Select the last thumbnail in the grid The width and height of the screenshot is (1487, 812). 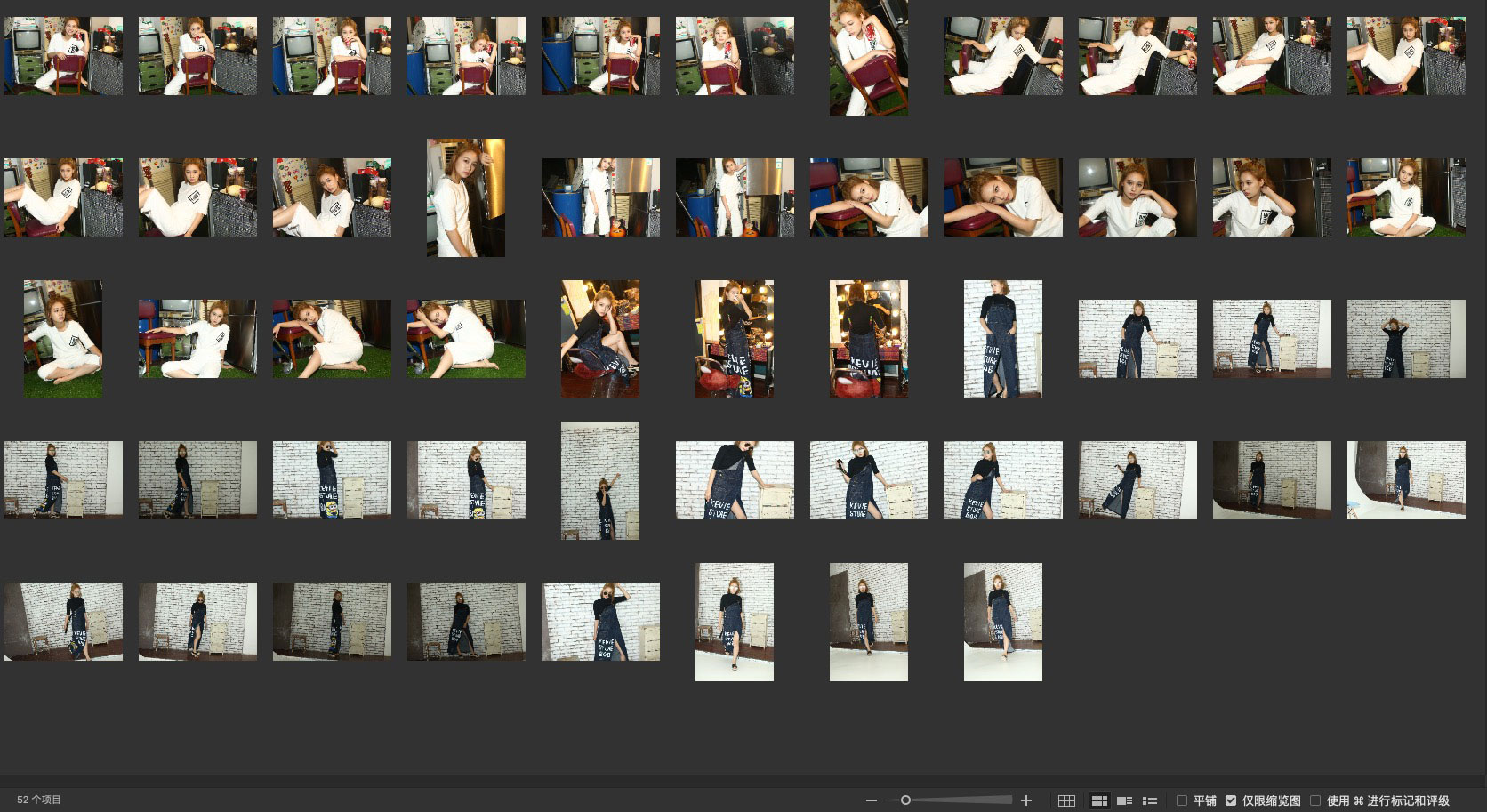(x=1002, y=622)
